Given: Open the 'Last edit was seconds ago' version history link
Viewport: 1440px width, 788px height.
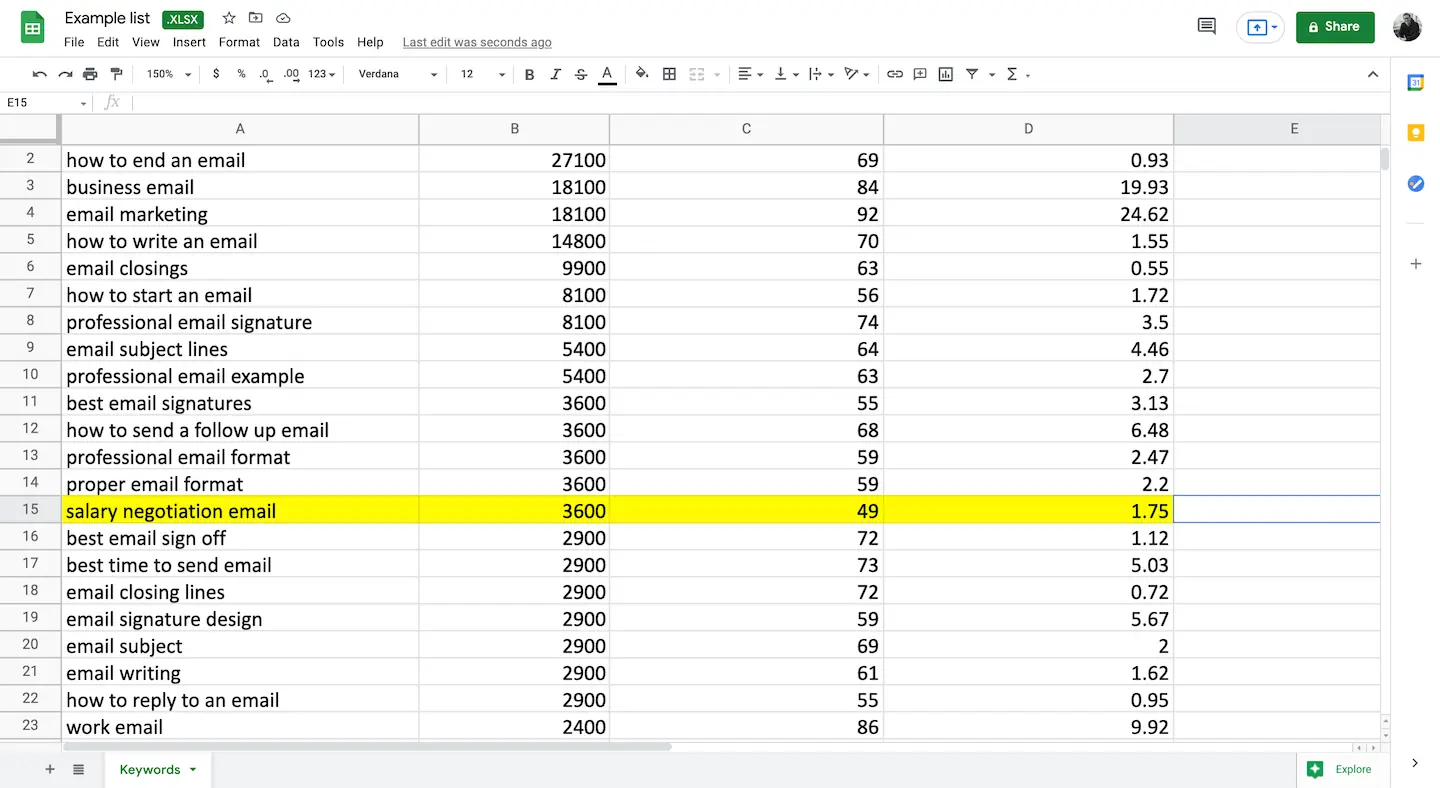Looking at the screenshot, I should tap(477, 42).
